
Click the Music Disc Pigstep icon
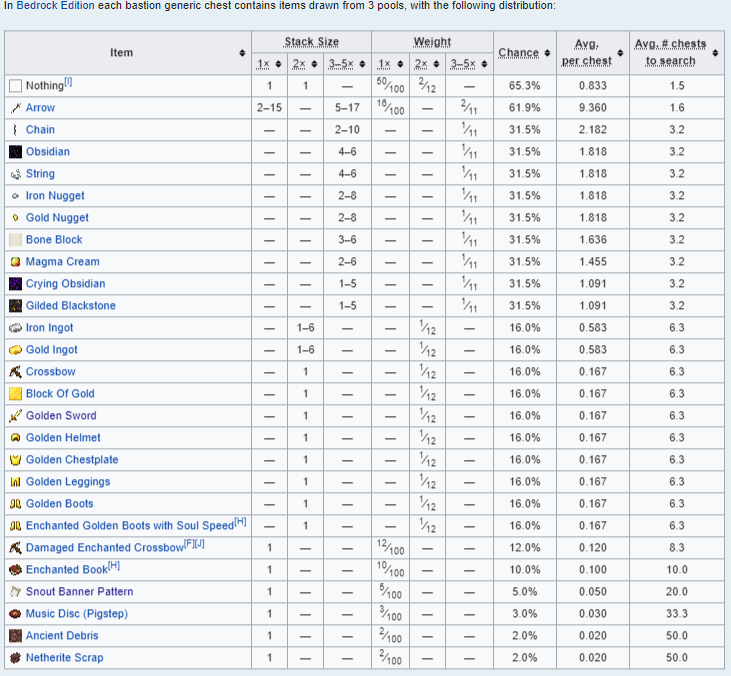[x=15, y=614]
